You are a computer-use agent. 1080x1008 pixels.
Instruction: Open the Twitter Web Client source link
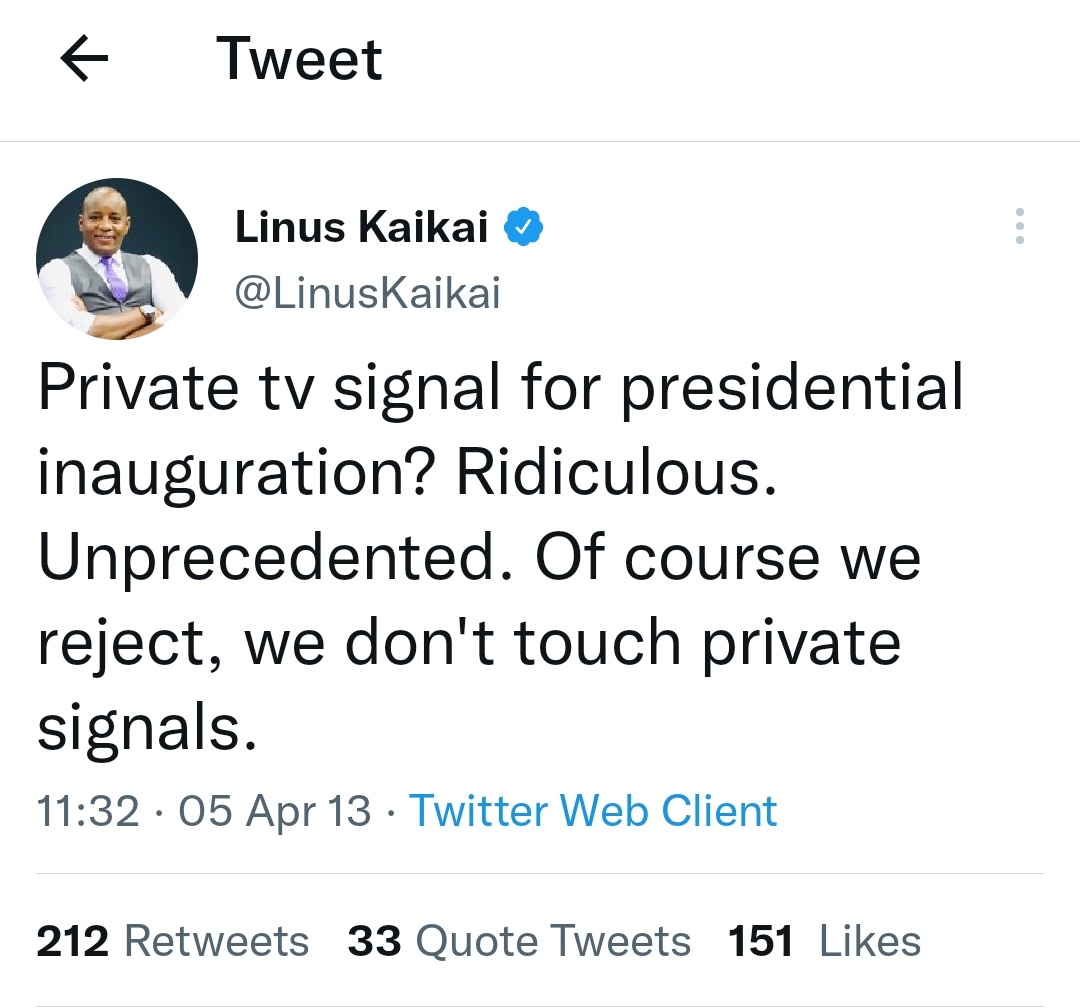click(593, 810)
